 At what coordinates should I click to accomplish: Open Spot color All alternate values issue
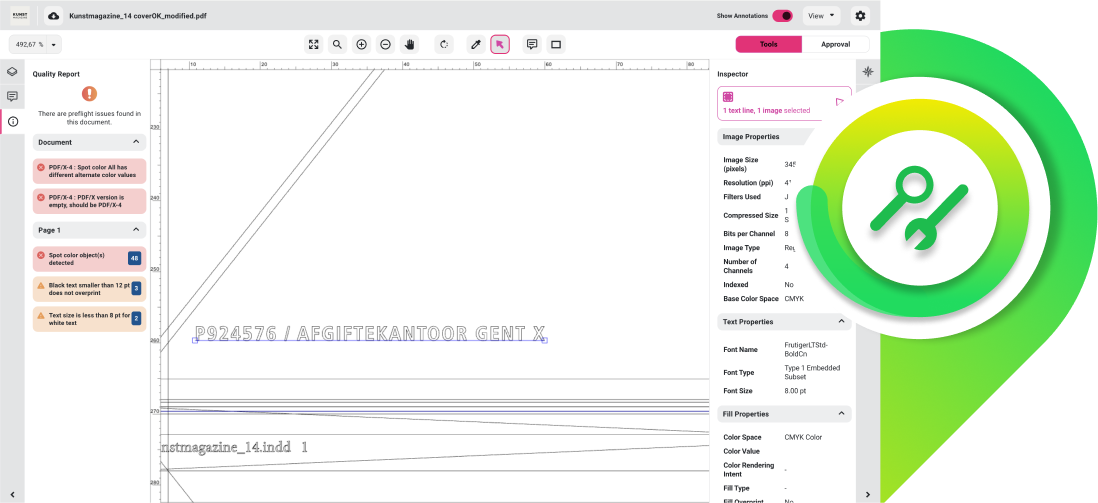90,171
